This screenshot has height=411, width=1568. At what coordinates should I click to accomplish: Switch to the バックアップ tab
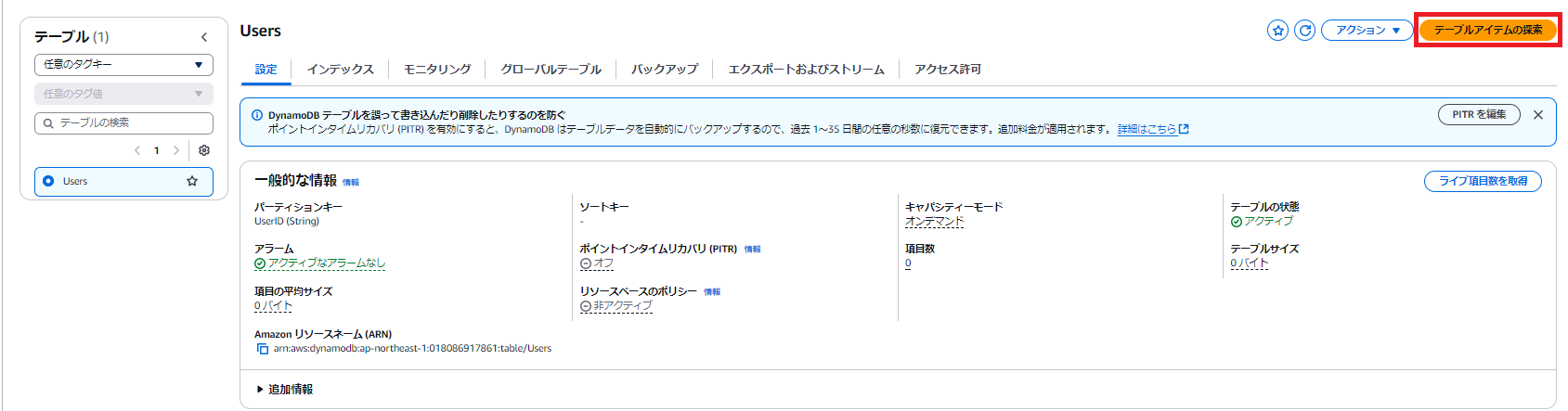[x=665, y=70]
